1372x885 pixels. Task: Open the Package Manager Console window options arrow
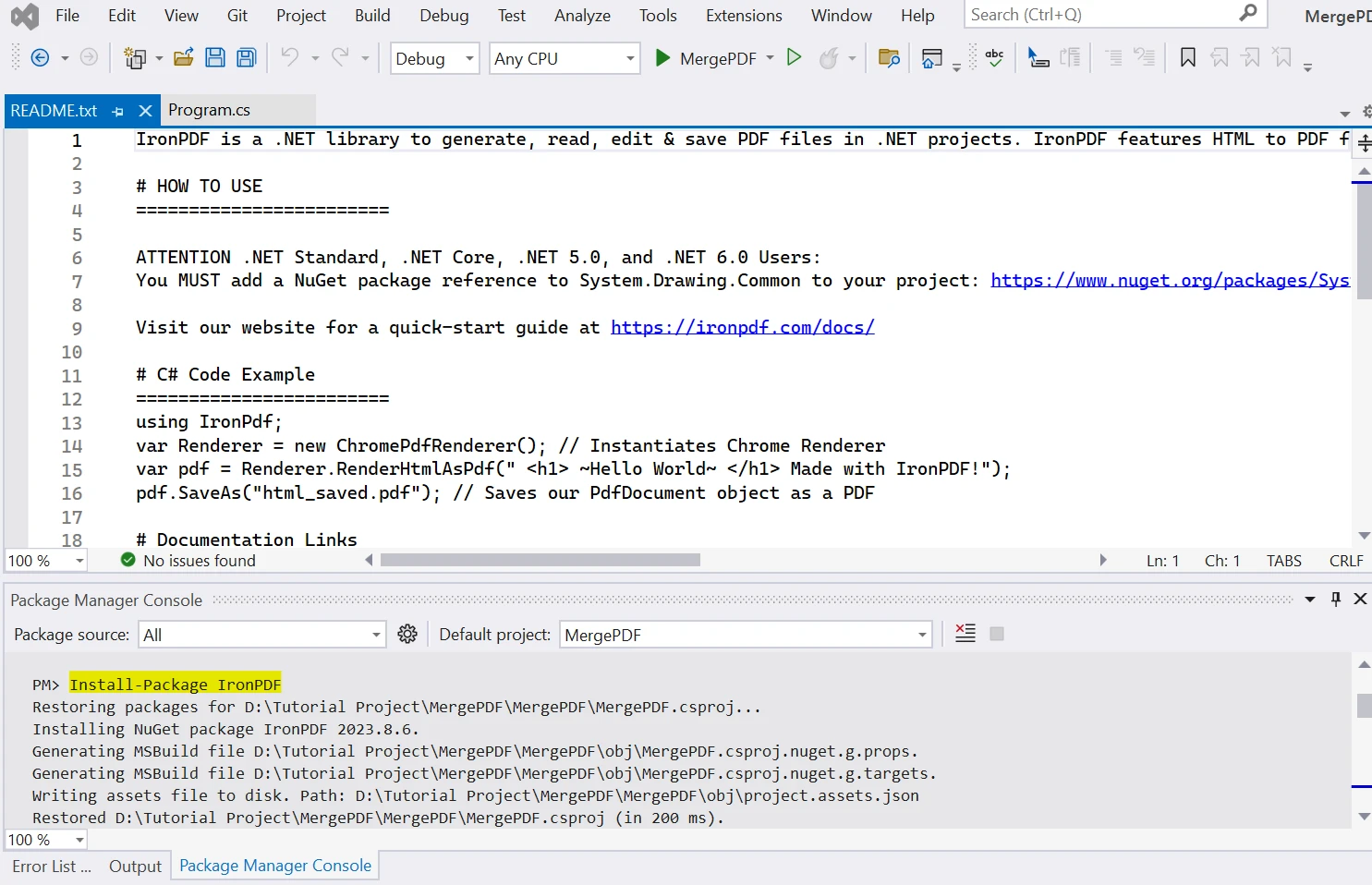click(x=1310, y=600)
